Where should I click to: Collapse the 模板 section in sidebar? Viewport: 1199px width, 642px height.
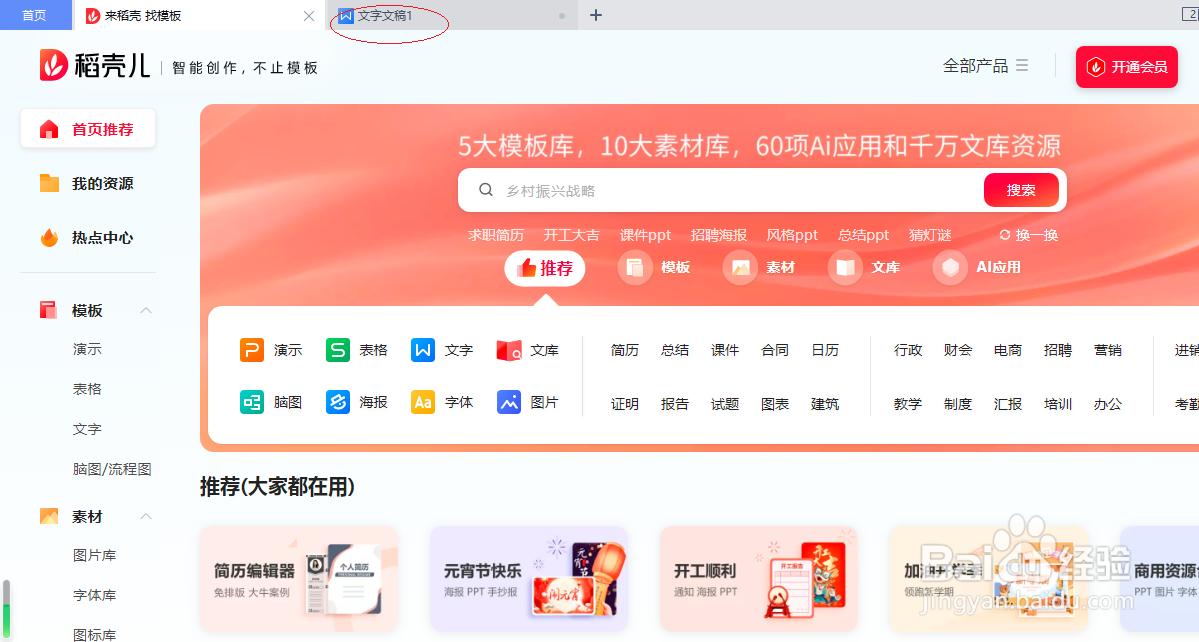(x=146, y=310)
